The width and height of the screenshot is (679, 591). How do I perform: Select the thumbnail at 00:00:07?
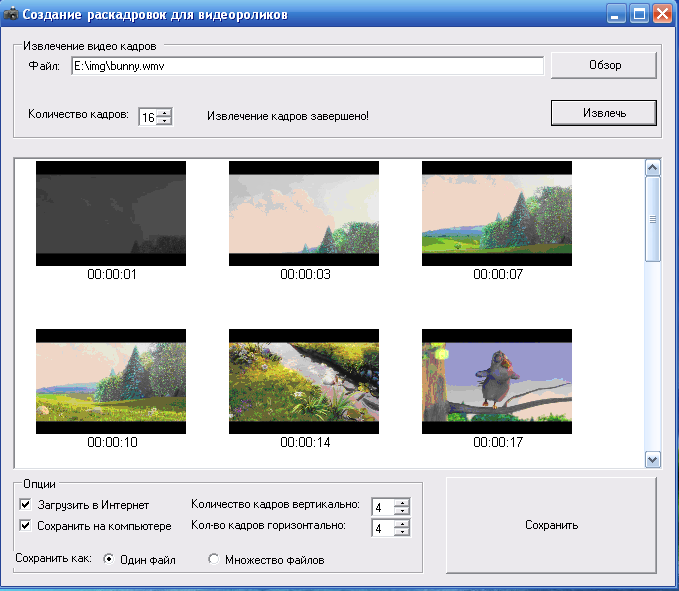[x=497, y=213]
